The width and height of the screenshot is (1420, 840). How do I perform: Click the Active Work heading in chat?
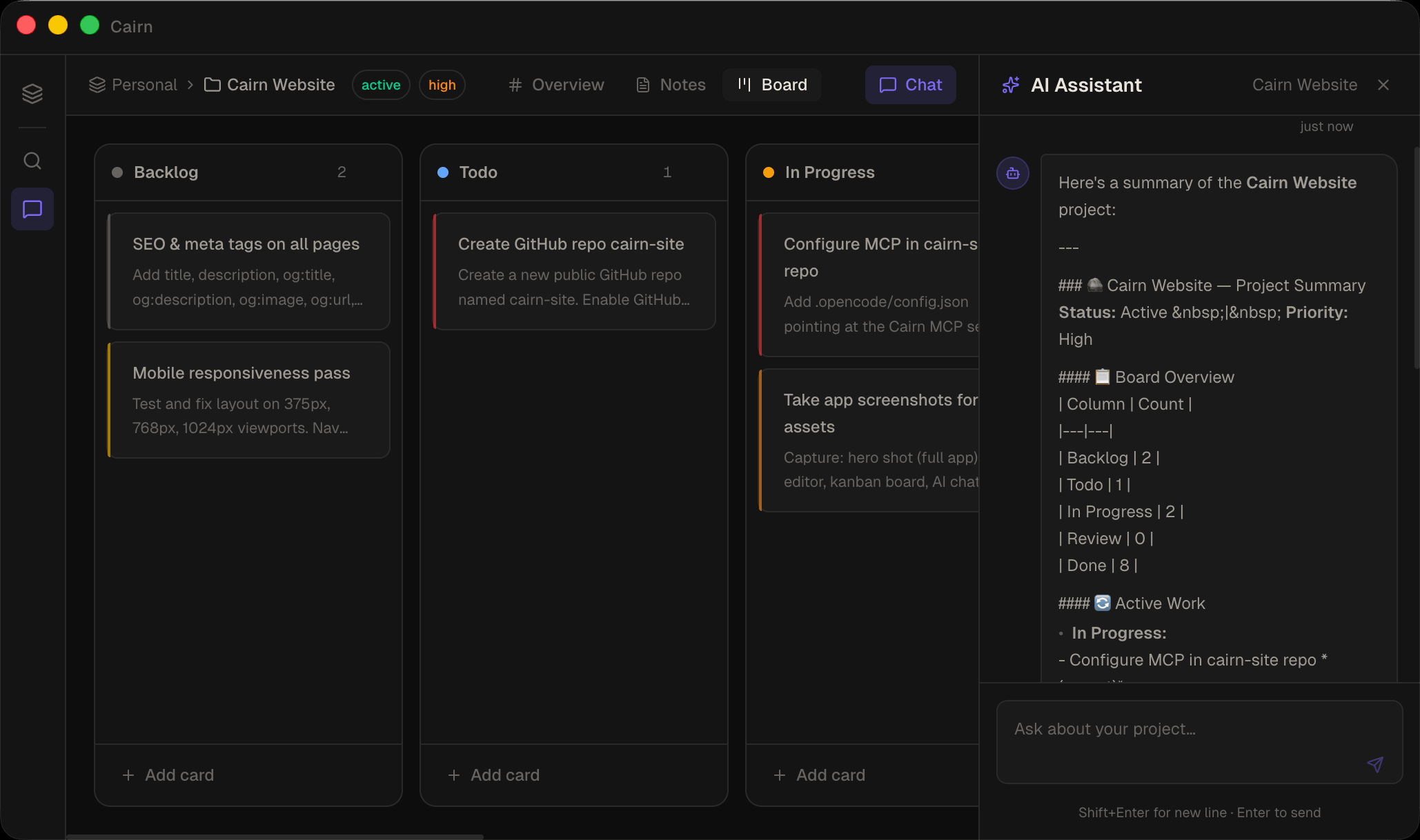(x=1132, y=603)
